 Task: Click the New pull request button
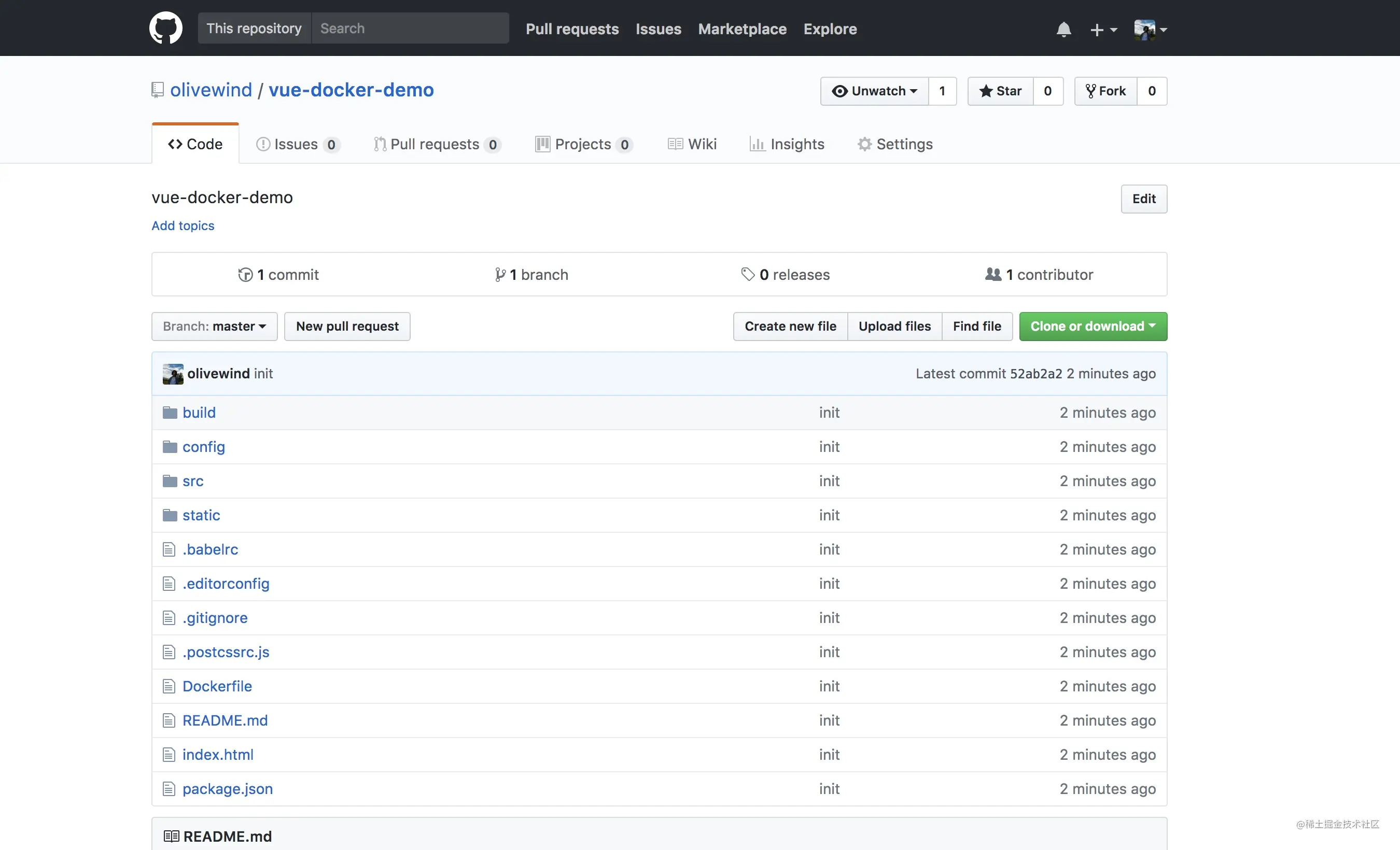click(347, 327)
